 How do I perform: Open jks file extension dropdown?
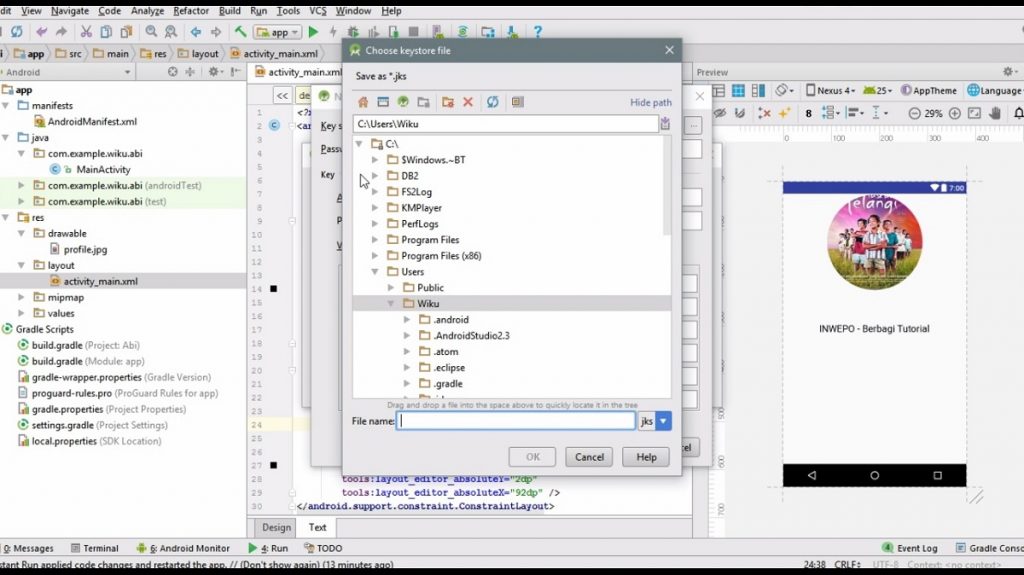[x=663, y=421]
